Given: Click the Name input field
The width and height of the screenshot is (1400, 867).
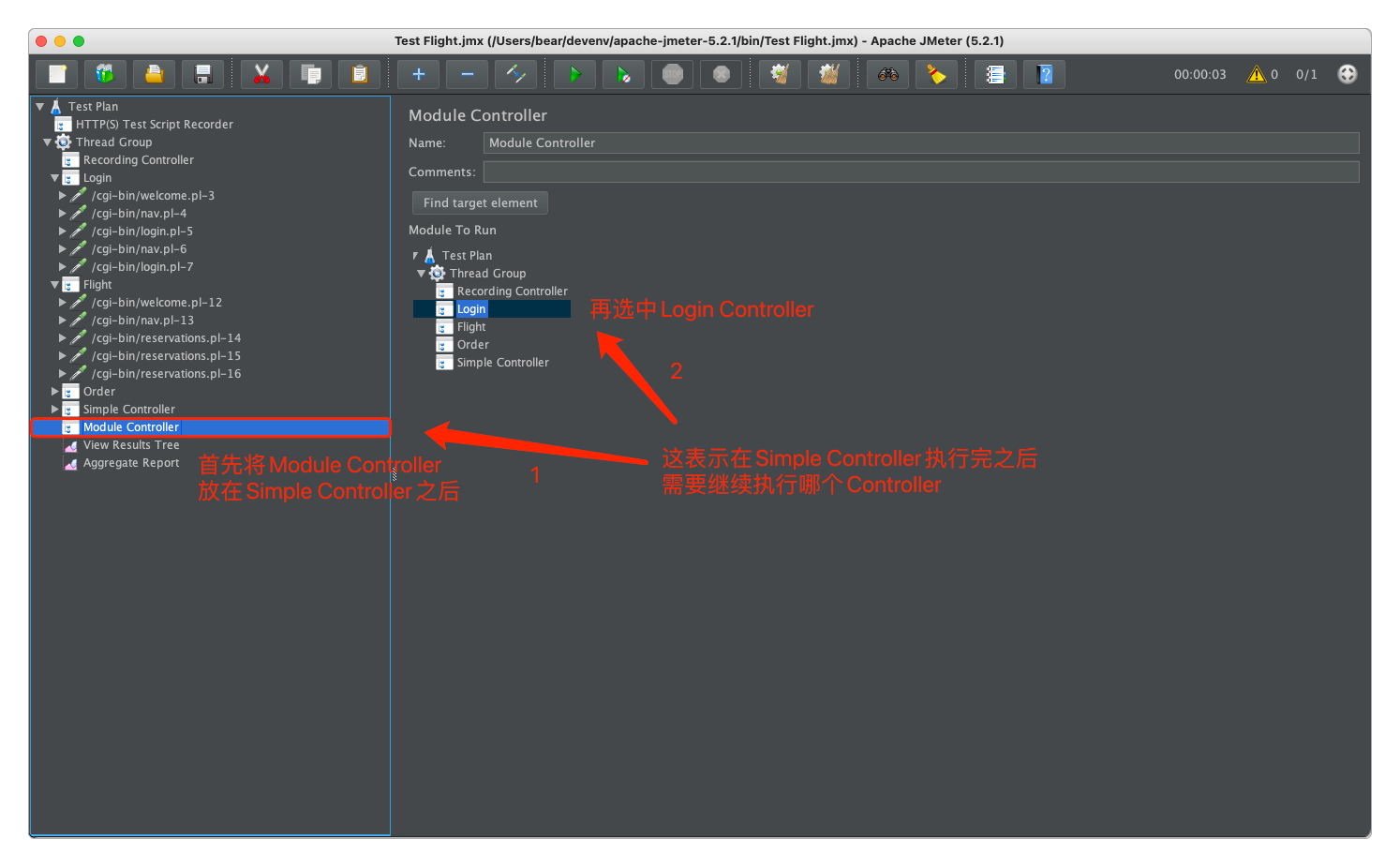Looking at the screenshot, I should click(x=921, y=142).
